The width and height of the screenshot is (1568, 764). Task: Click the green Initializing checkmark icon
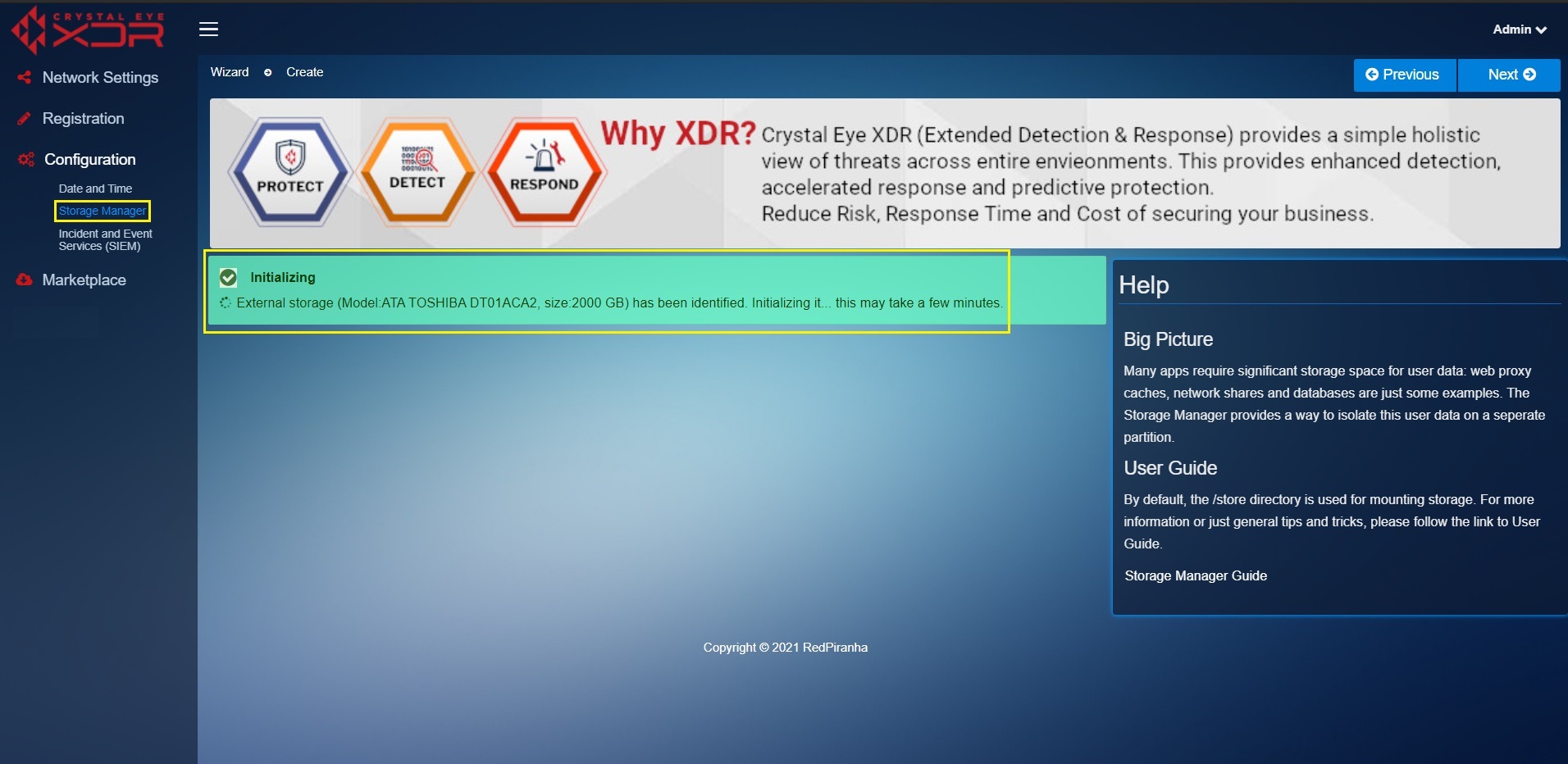click(229, 278)
